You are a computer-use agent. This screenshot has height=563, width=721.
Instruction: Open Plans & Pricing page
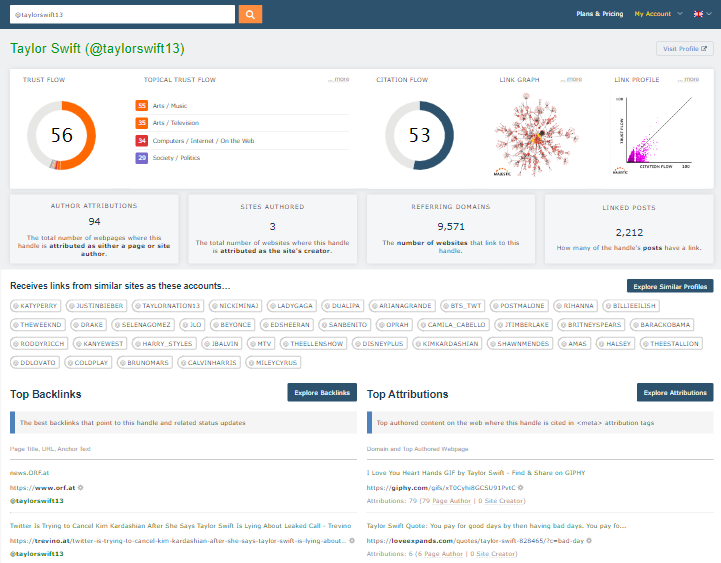tap(599, 14)
